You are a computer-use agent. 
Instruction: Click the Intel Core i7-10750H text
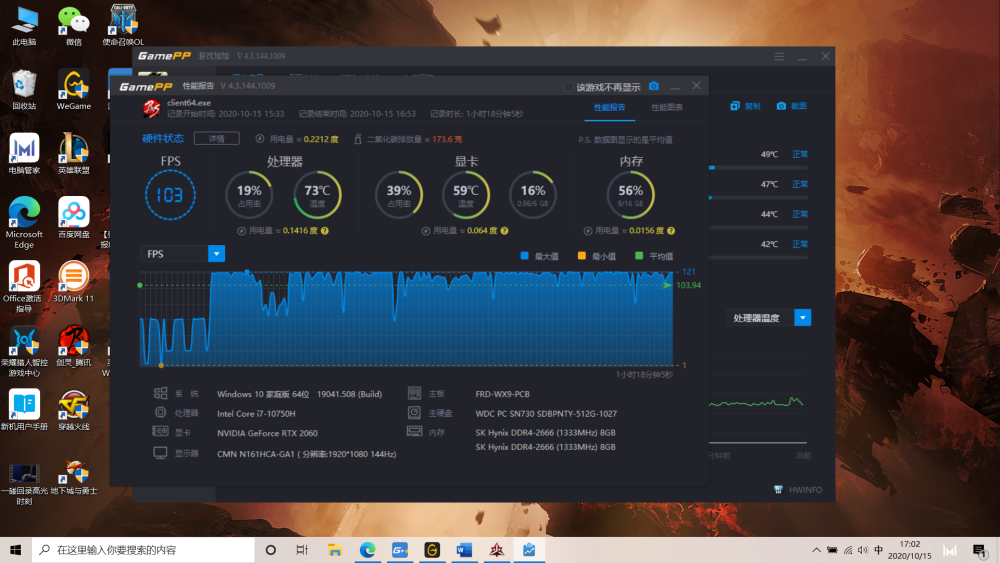tap(256, 413)
